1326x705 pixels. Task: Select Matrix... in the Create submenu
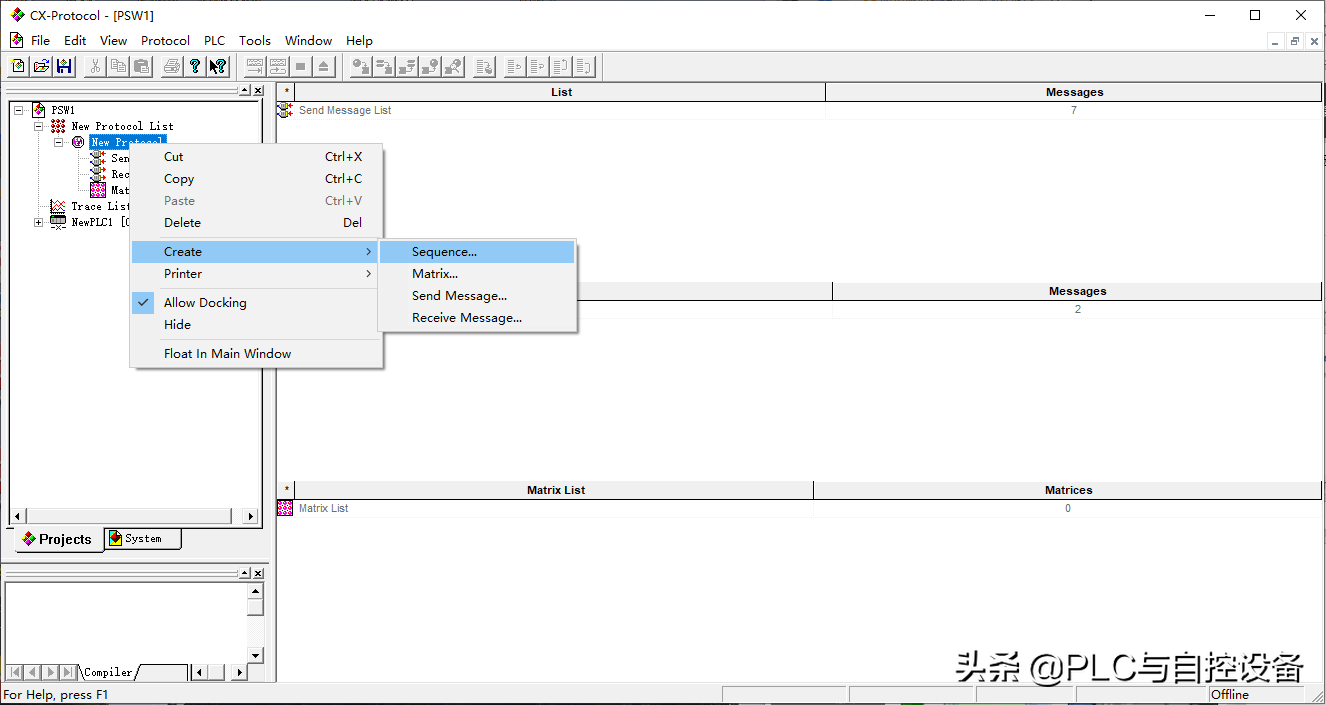[477, 274]
